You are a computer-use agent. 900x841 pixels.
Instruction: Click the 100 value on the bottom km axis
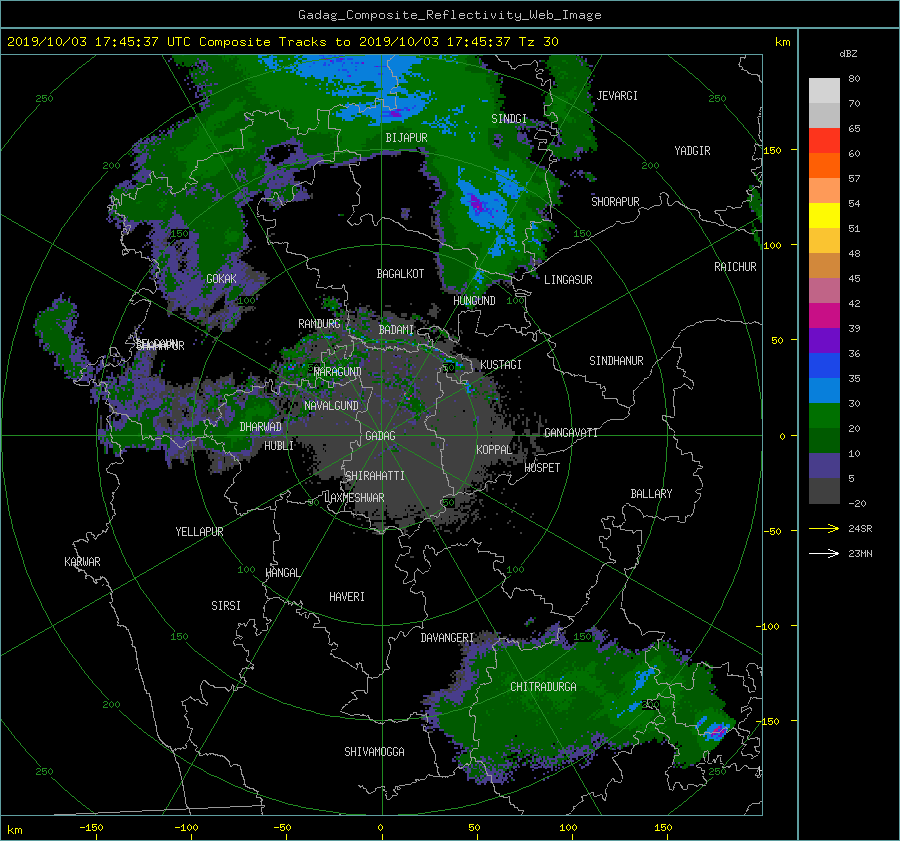[x=568, y=828]
